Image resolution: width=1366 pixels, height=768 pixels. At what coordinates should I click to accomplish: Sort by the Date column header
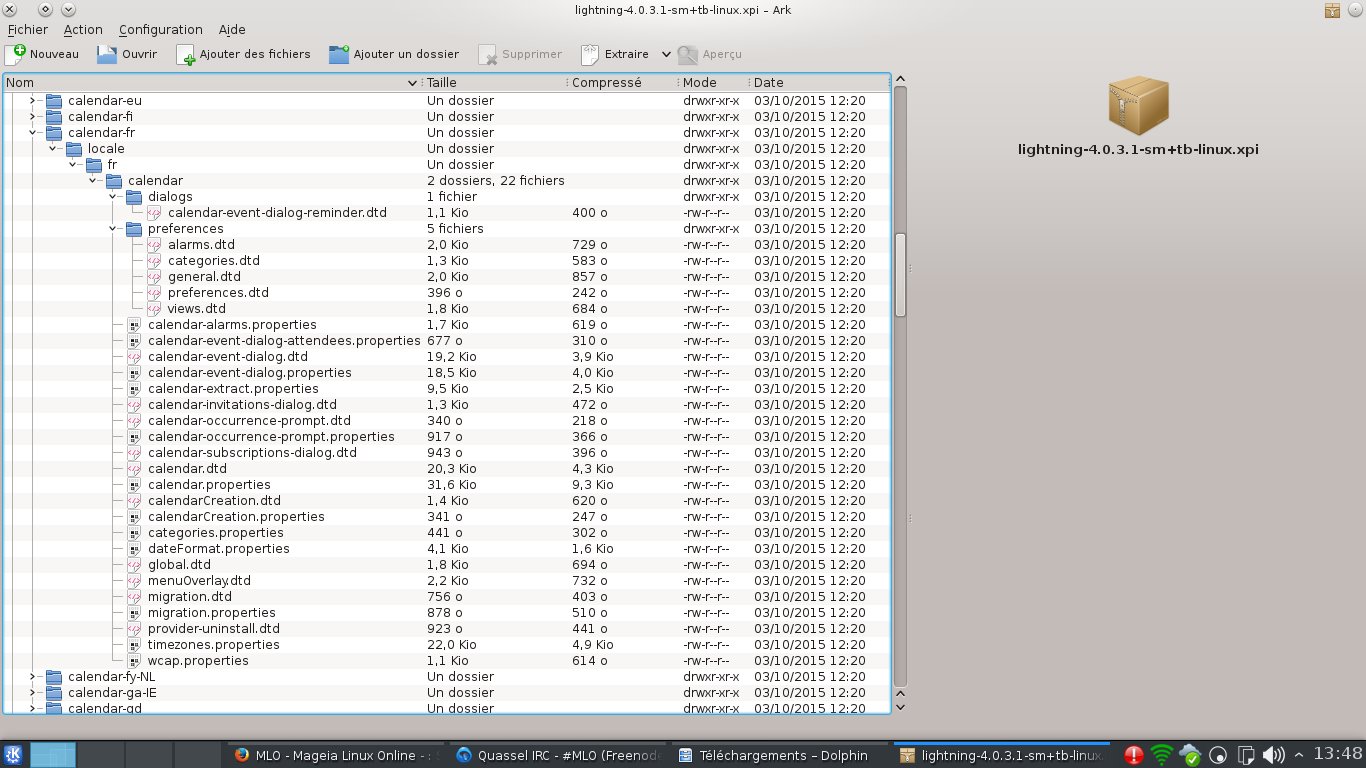point(819,82)
